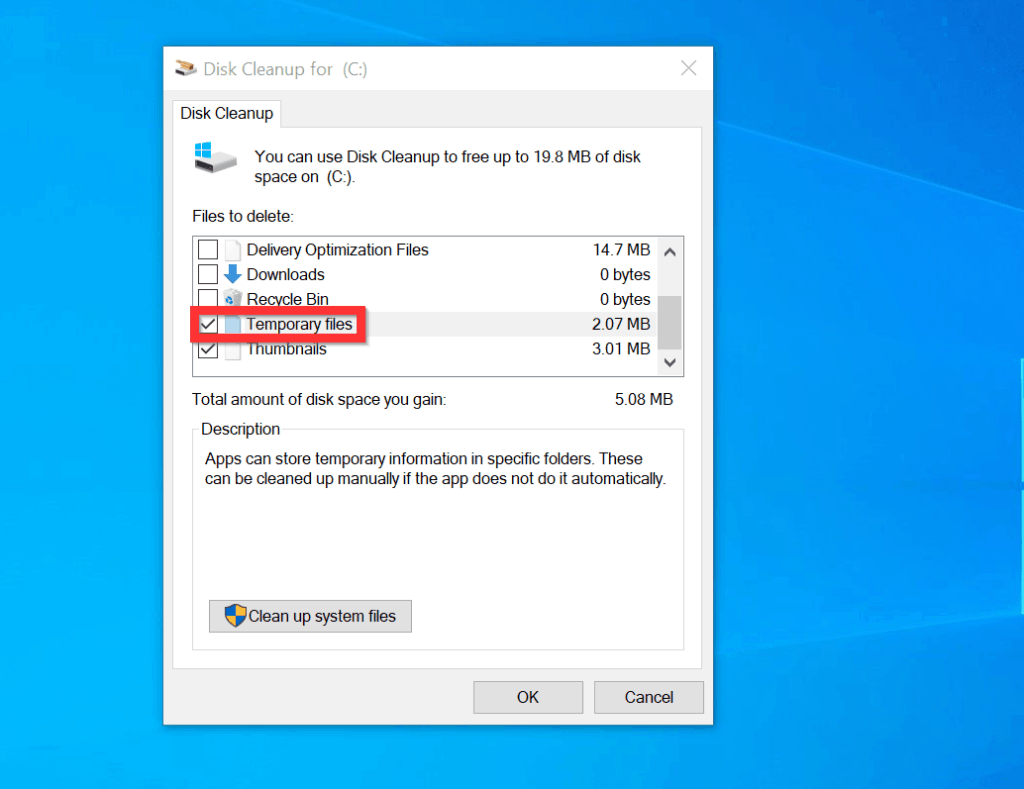Tick the Recycle Bin checkbox
This screenshot has width=1024, height=789.
click(208, 299)
